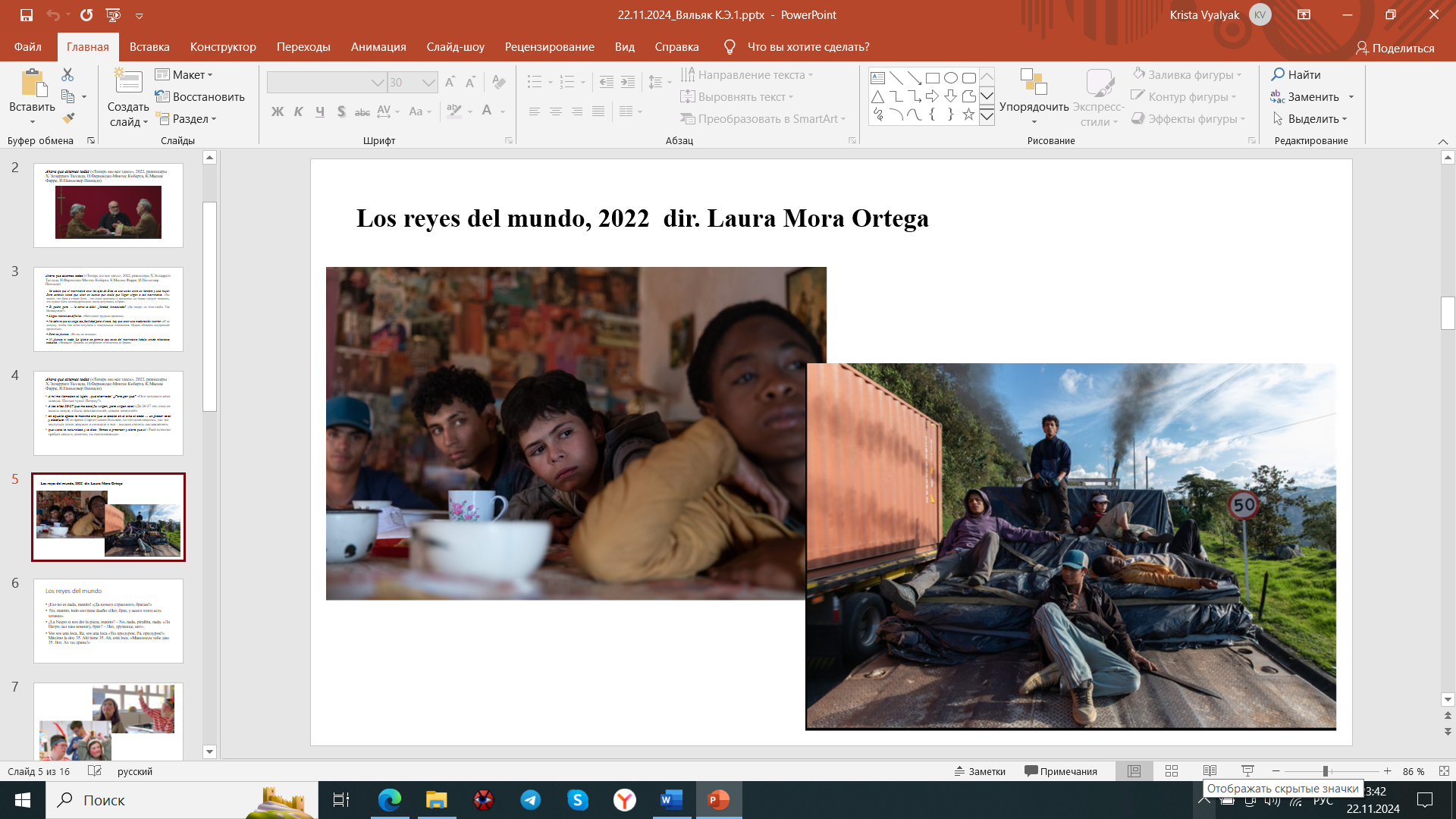Apply a numbered list

click(567, 82)
